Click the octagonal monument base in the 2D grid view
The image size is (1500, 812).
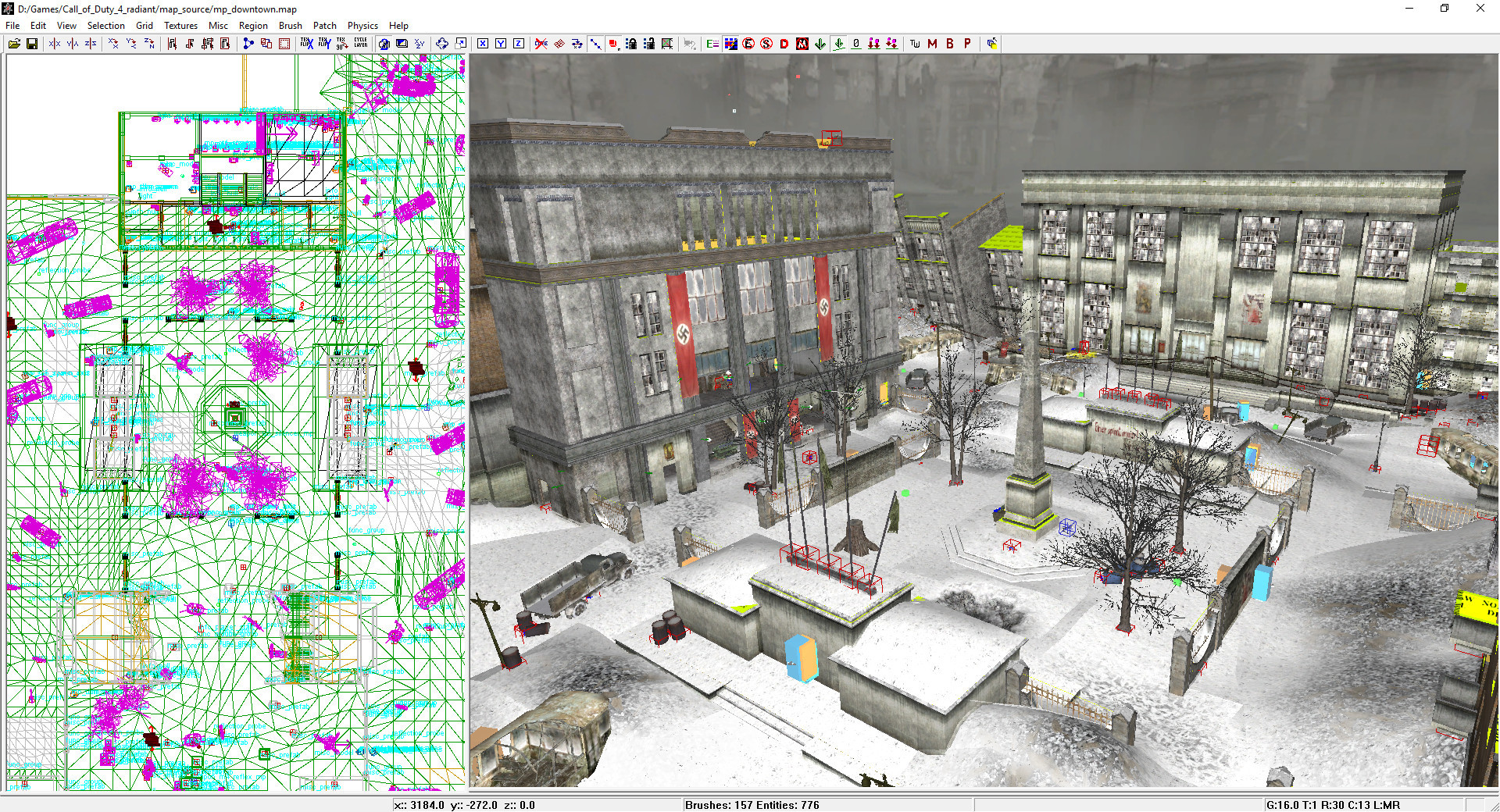(234, 418)
